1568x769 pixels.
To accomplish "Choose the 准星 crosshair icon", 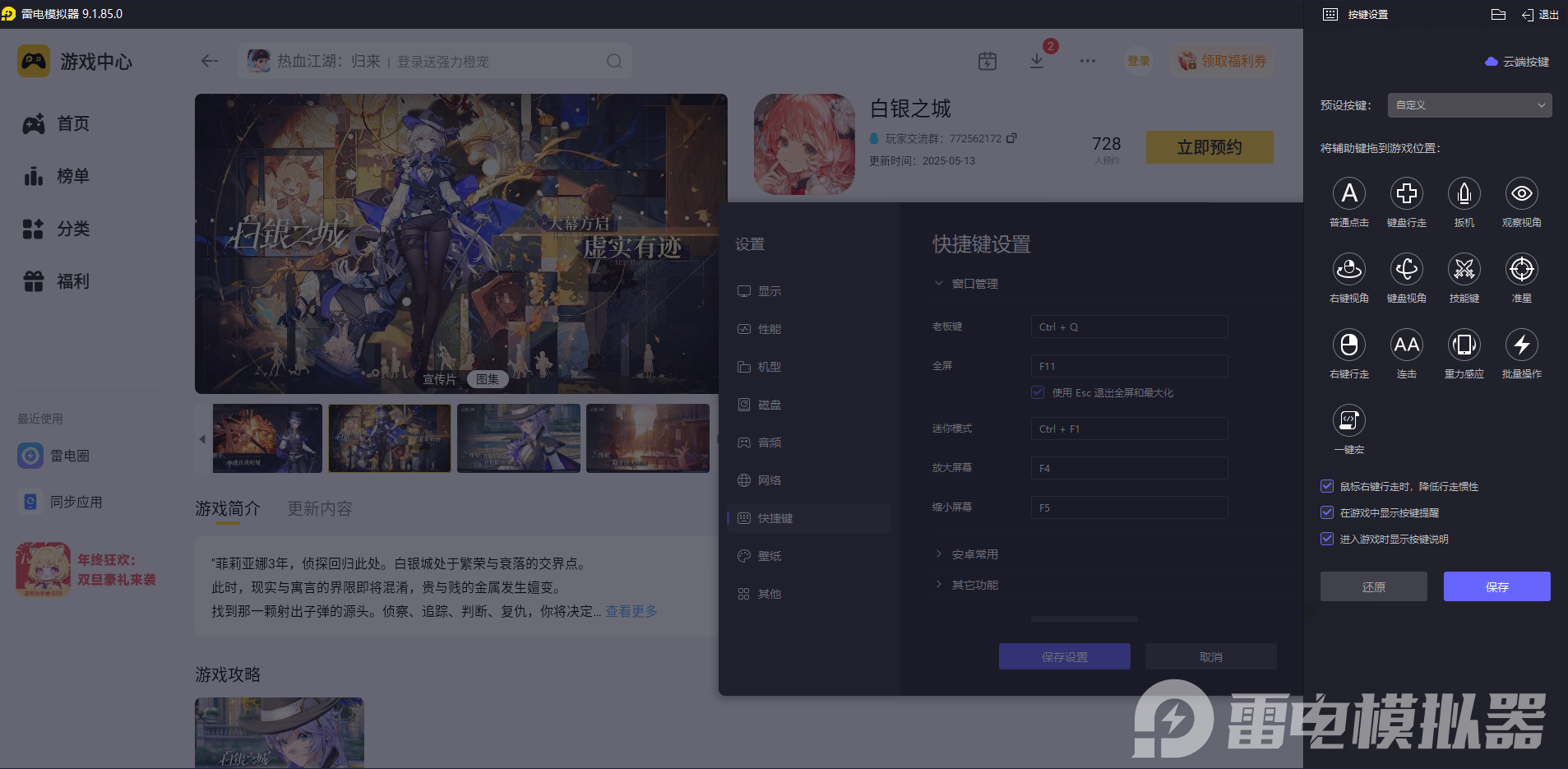I will (x=1522, y=269).
